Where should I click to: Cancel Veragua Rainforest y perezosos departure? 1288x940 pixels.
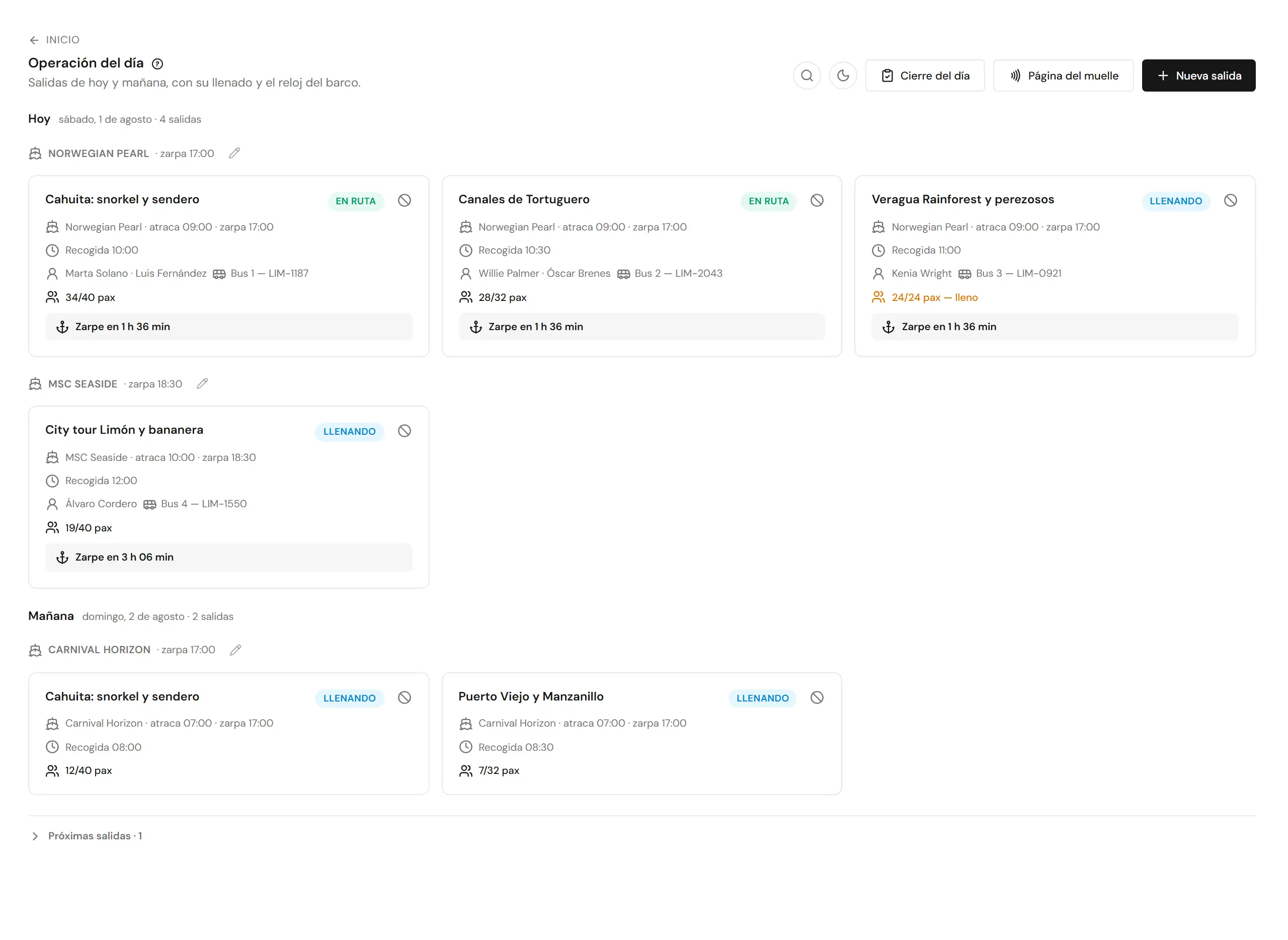coord(1231,200)
